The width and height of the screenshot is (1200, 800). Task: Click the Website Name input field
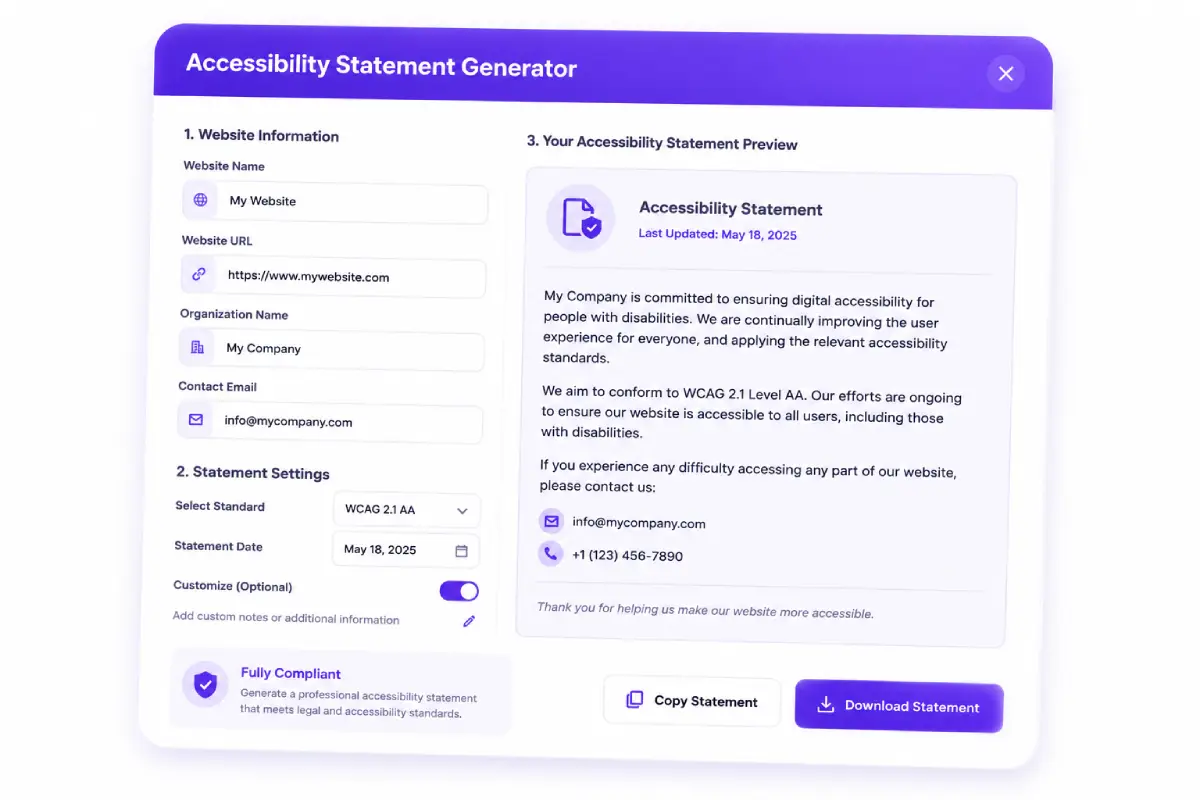coord(335,202)
